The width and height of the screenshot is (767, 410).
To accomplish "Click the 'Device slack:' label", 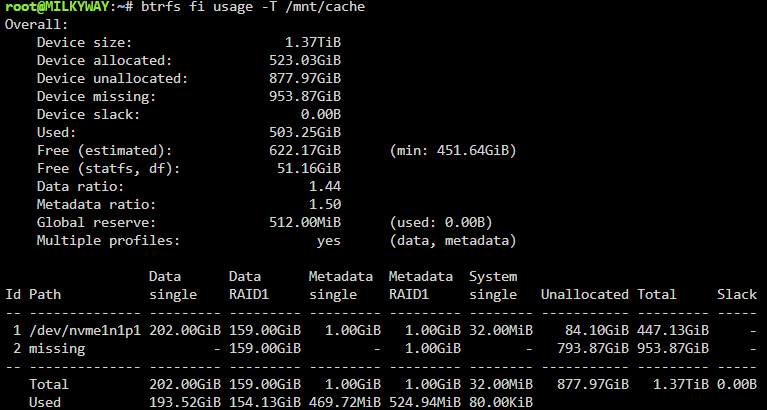I will tap(89, 114).
